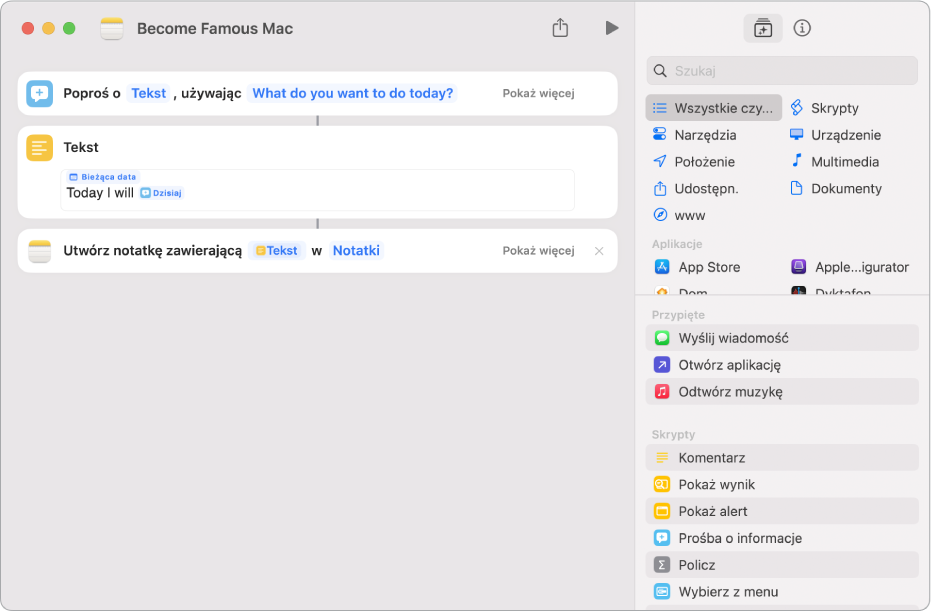Edit the prompt What do you want to do today?
931x612 pixels.
point(352,94)
